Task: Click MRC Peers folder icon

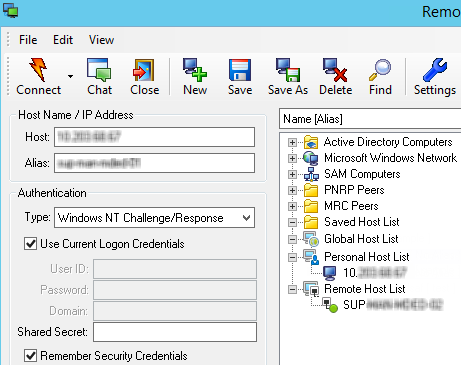Action: (311, 206)
